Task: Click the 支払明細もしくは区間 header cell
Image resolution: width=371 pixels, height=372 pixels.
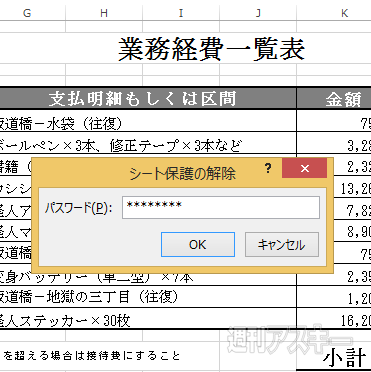Action: [148, 99]
